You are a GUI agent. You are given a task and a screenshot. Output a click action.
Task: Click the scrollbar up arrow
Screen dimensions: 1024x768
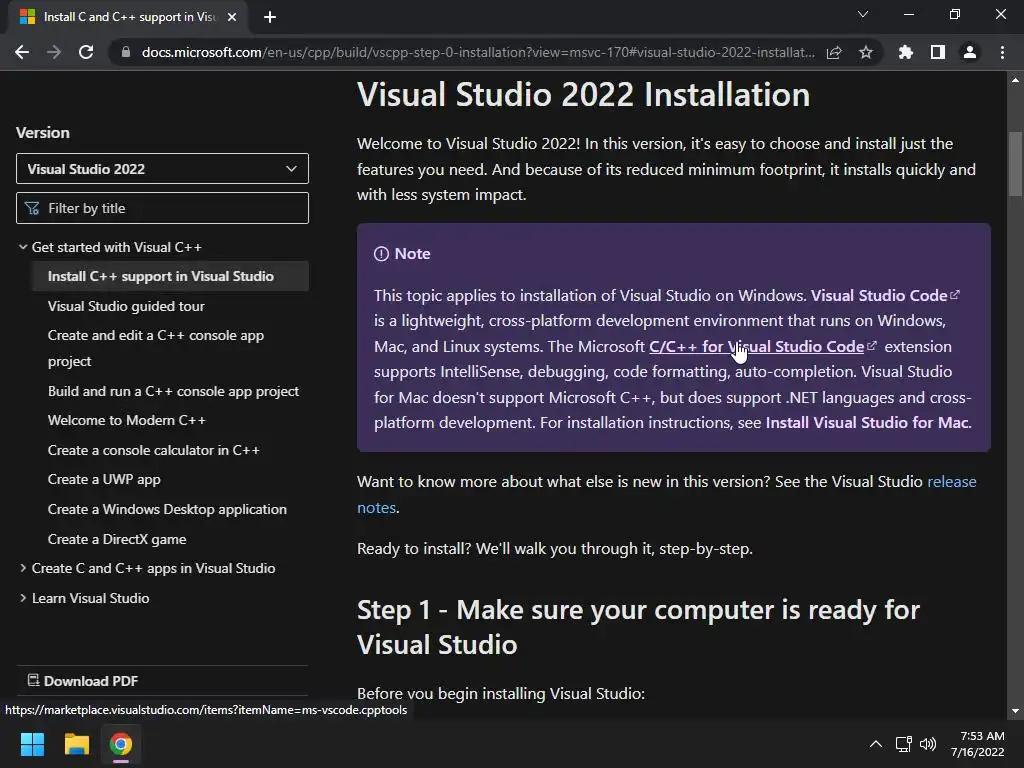(x=1015, y=80)
